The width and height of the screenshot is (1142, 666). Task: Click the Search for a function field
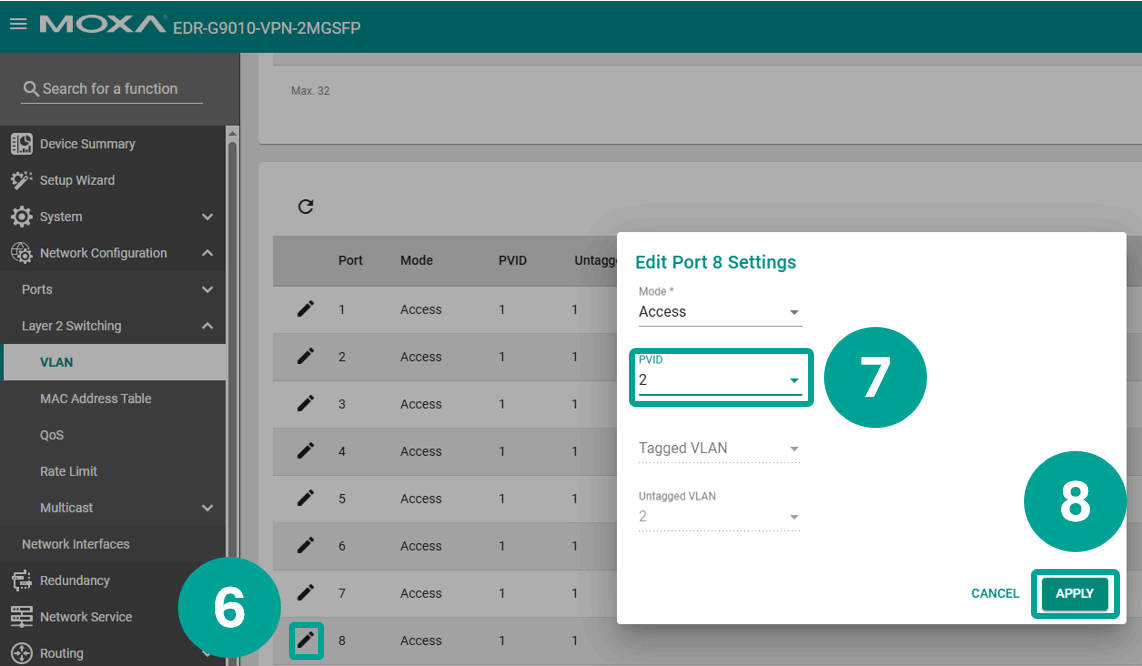point(112,89)
